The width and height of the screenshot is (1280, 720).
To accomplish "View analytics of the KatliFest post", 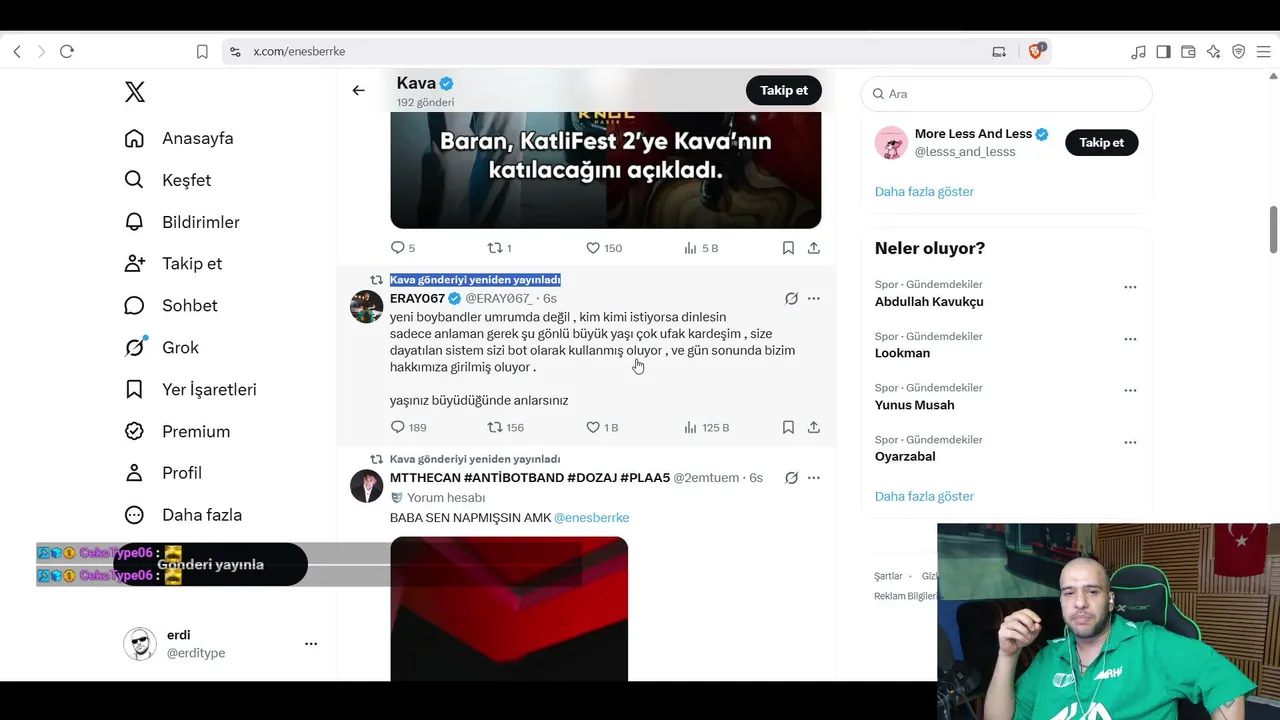I will click(x=701, y=248).
